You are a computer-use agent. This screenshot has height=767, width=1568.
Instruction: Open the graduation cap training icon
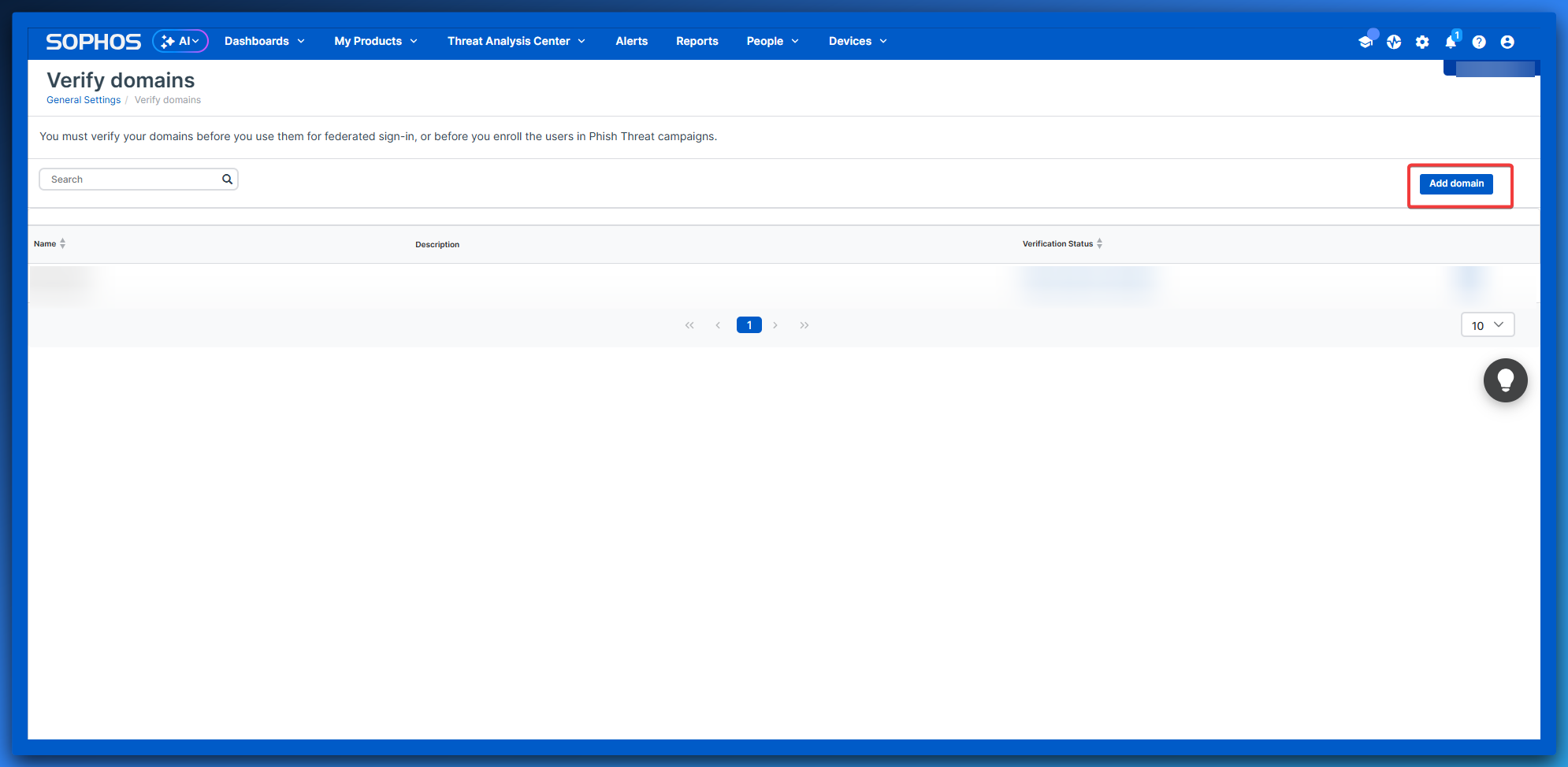(x=1365, y=42)
